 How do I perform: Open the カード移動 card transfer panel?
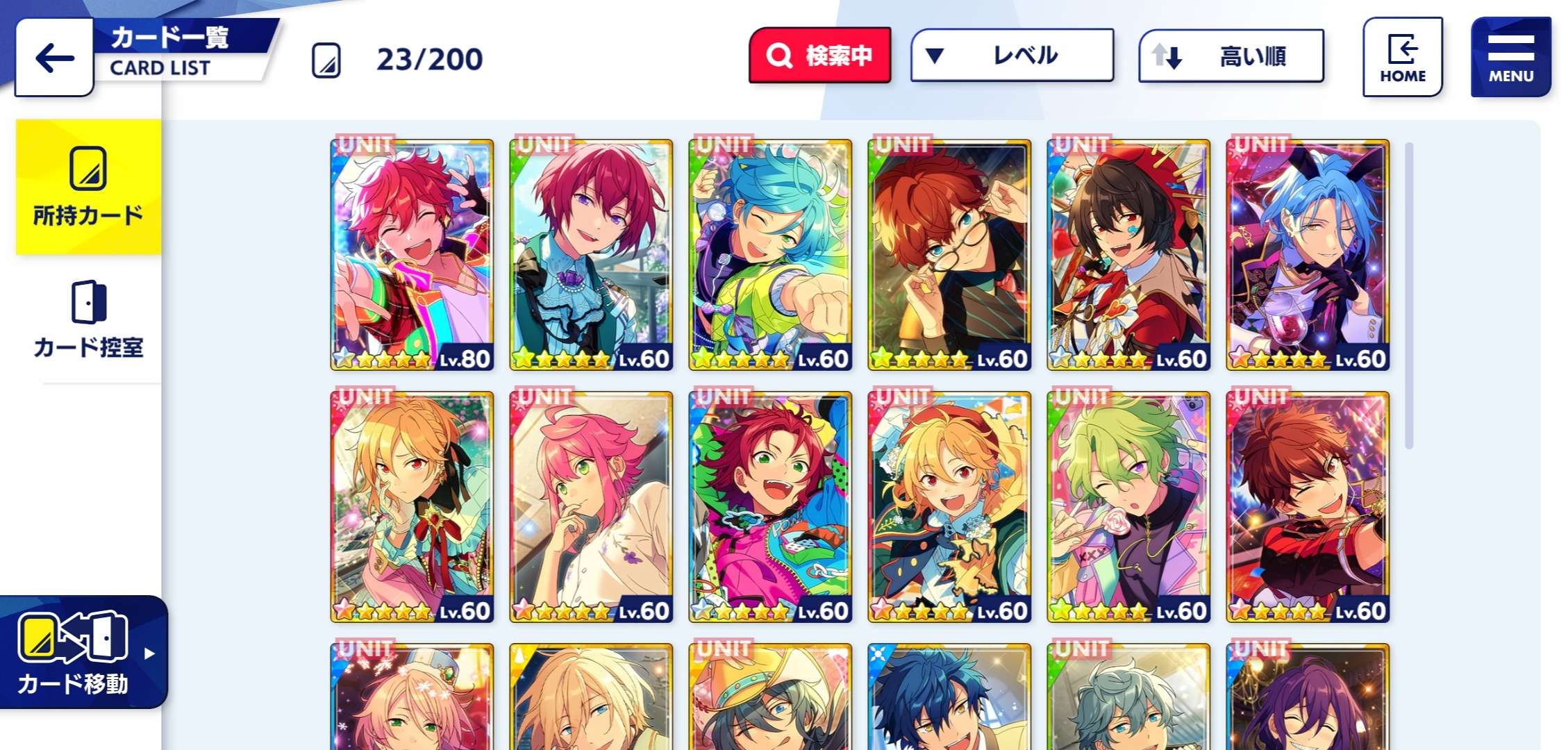(83, 651)
